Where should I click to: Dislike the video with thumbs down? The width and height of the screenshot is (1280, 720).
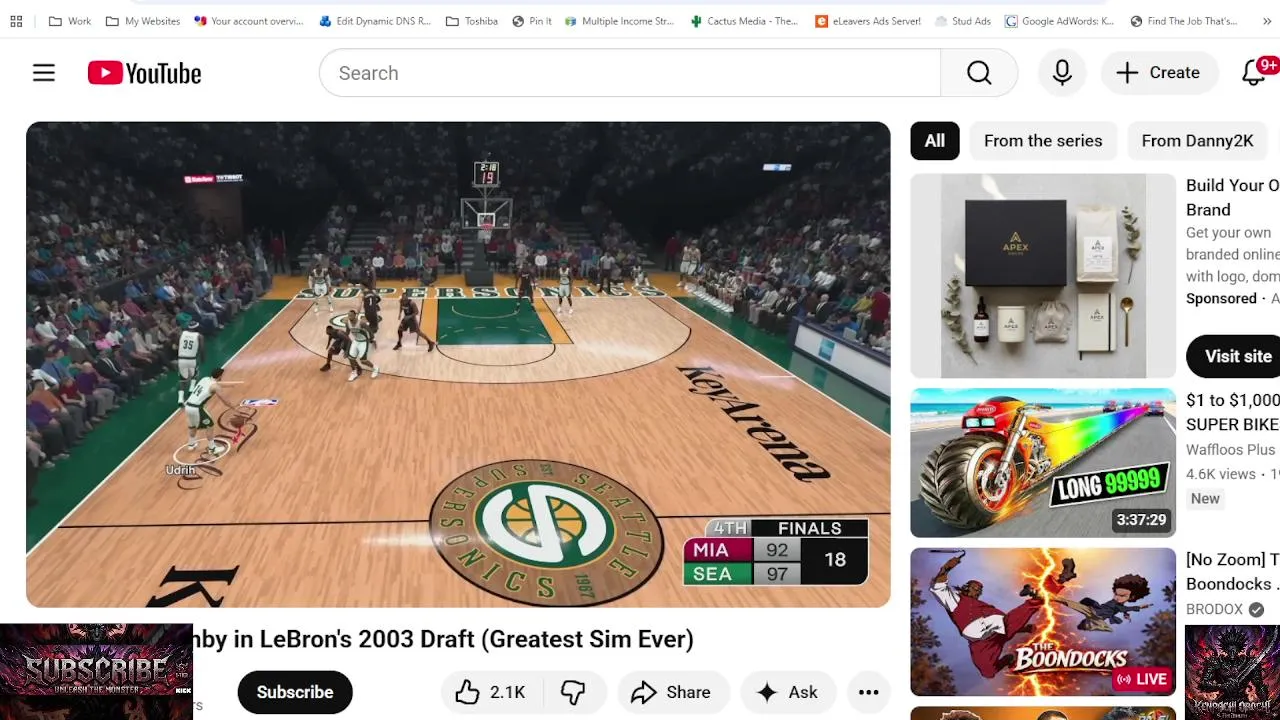573,692
